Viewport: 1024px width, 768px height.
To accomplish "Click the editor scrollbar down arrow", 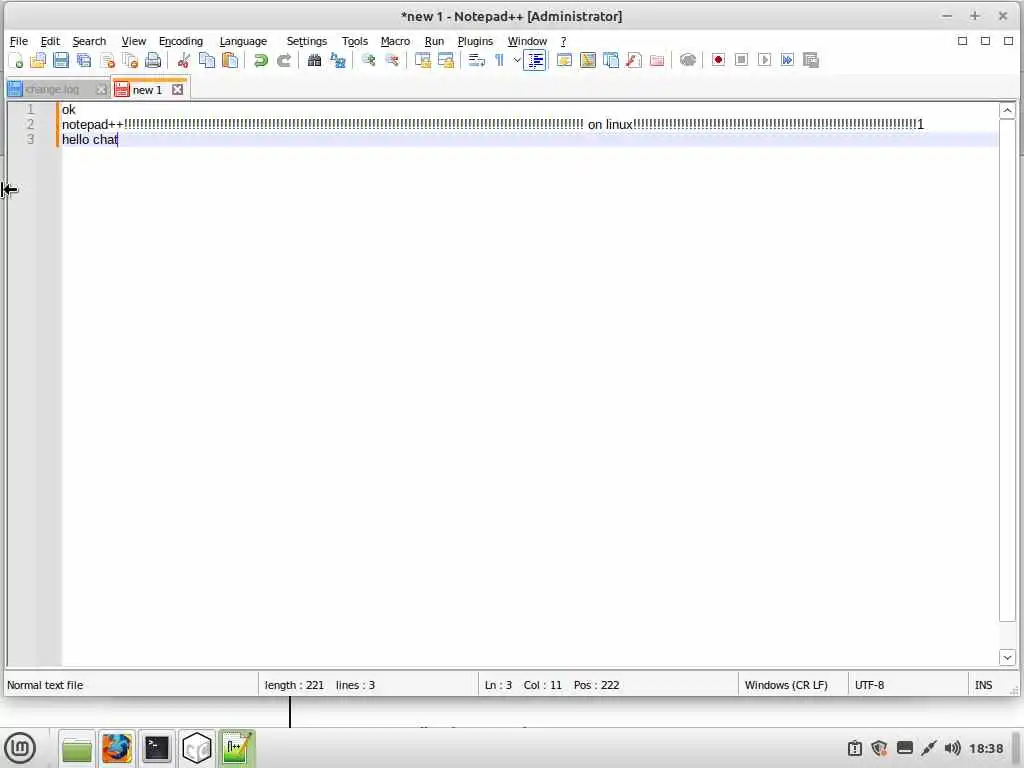I will coord(1007,658).
